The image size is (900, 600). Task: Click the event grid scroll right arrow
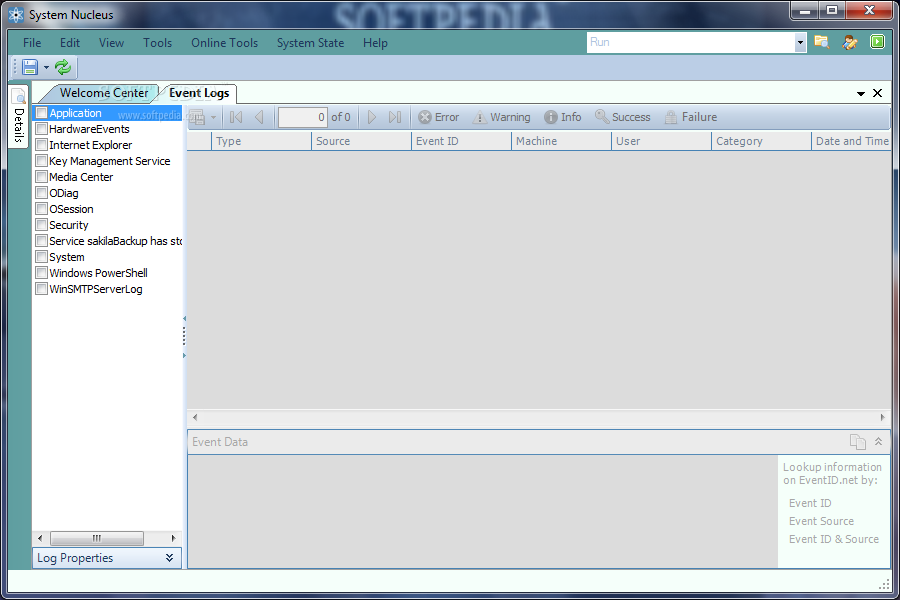click(883, 417)
